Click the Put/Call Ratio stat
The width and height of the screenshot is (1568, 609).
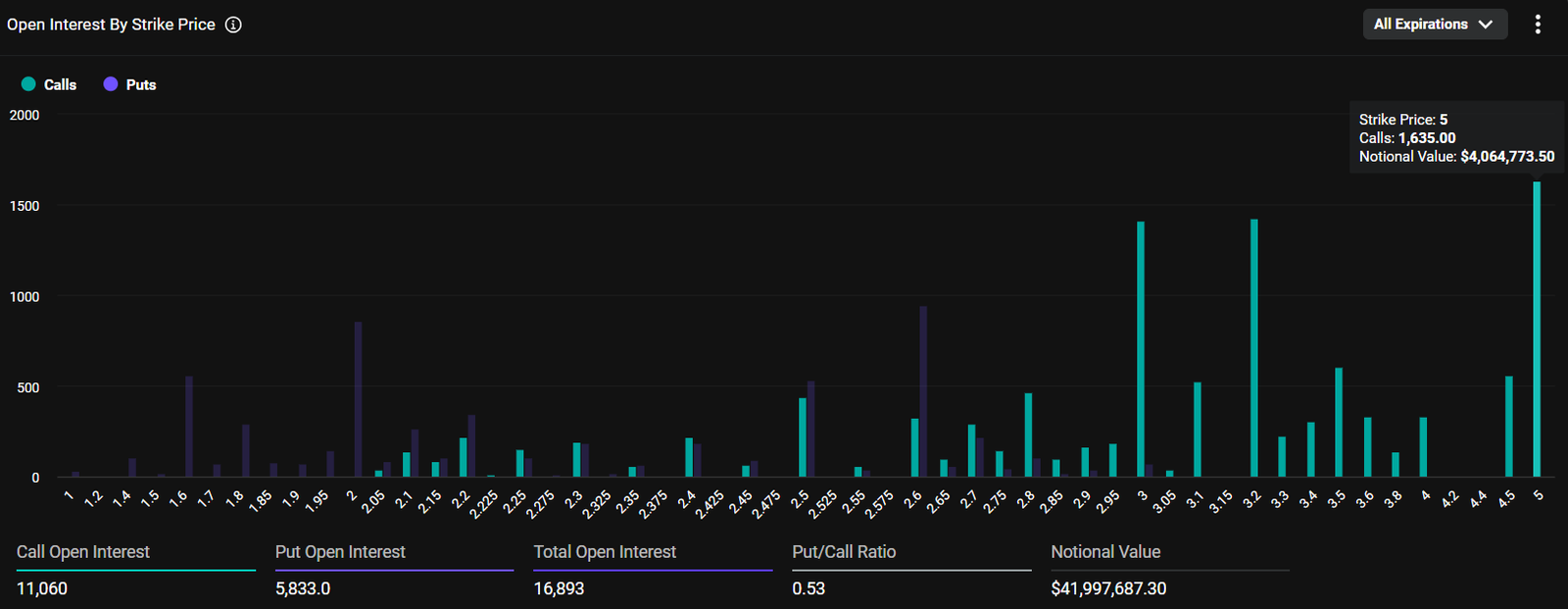coord(911,570)
